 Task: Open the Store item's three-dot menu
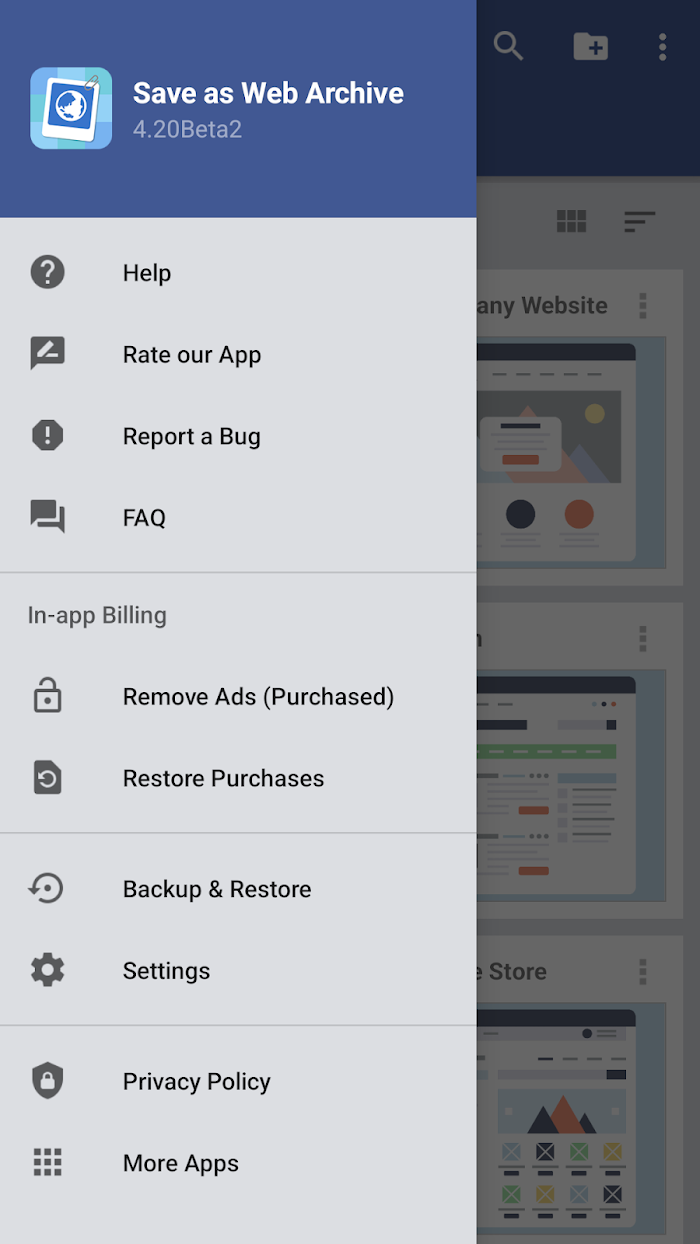(x=643, y=971)
